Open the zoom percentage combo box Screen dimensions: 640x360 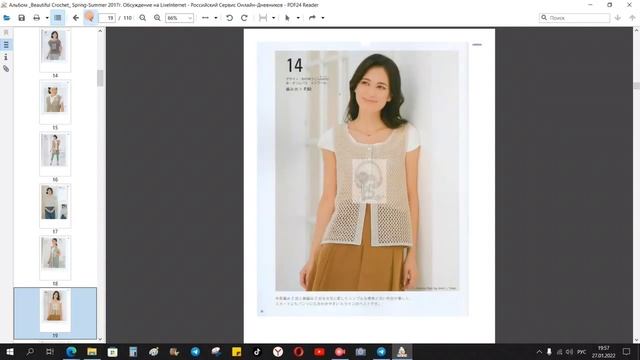(x=179, y=18)
